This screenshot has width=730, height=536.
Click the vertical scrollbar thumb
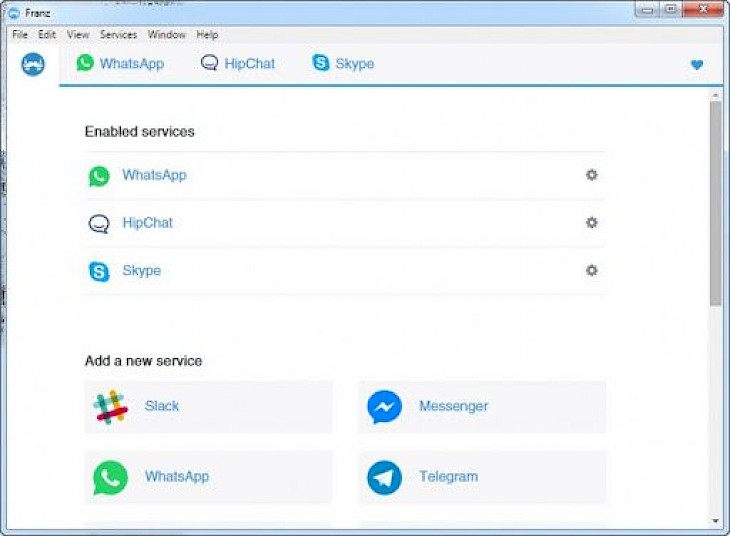pos(716,204)
